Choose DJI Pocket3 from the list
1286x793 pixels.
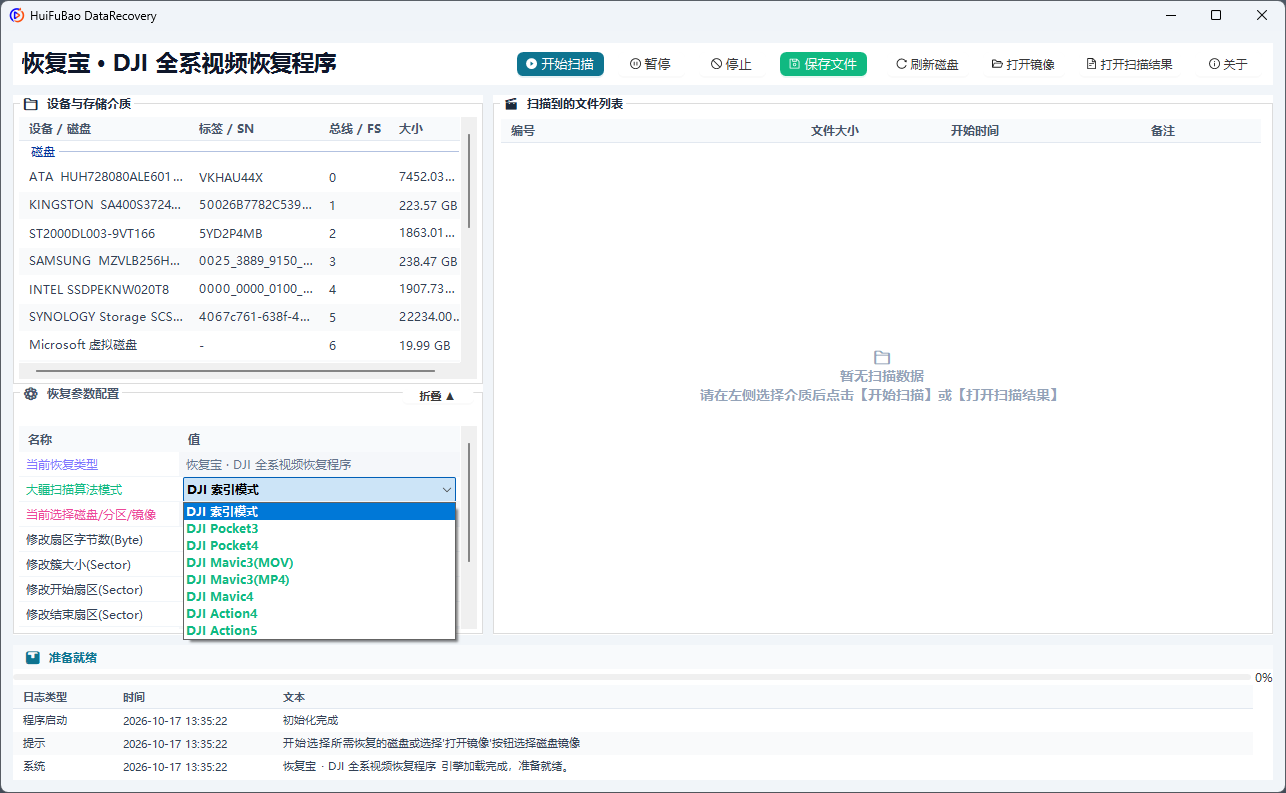[x=320, y=529]
